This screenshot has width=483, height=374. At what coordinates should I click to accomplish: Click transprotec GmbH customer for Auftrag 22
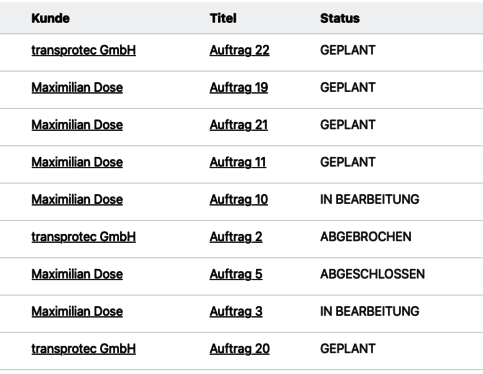84,50
